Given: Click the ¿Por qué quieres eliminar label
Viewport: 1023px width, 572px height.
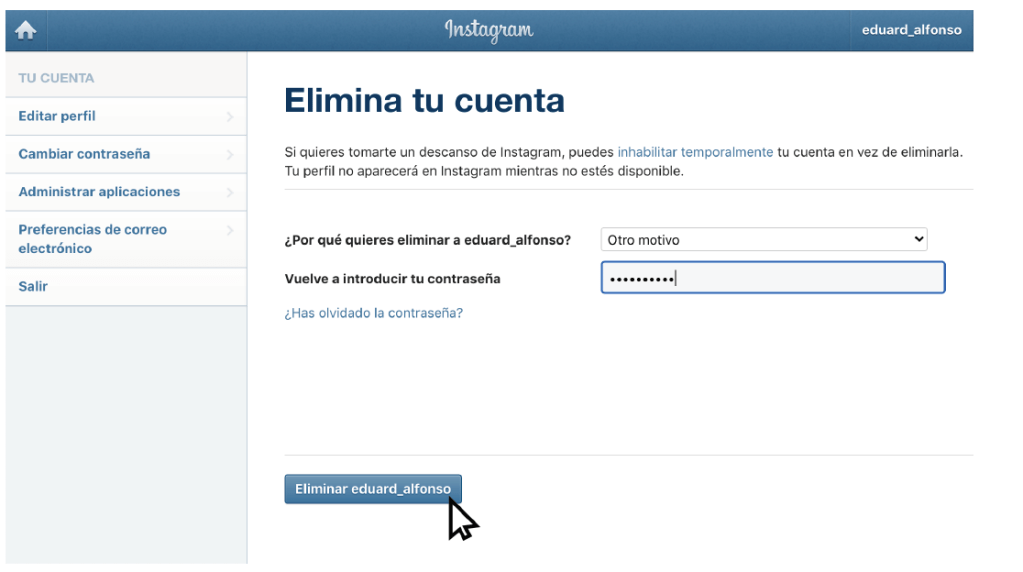Looking at the screenshot, I should point(427,240).
